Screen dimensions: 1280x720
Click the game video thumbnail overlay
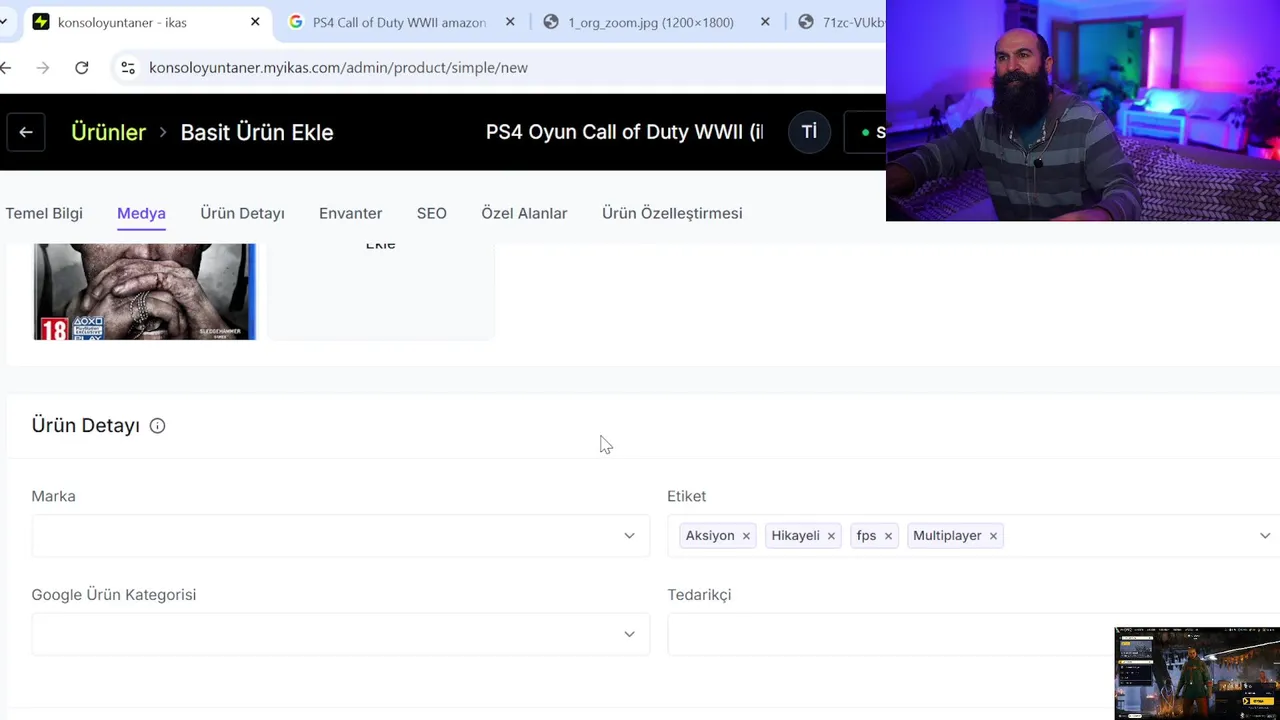click(x=1197, y=673)
